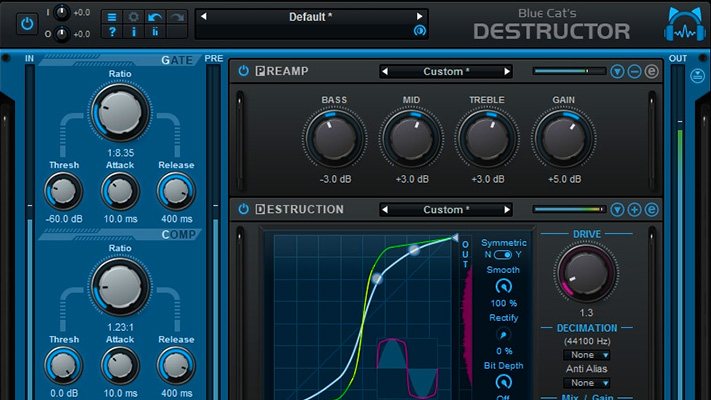Image resolution: width=711 pixels, height=400 pixels.
Task: Click the redo arrow icon
Action: tap(176, 17)
